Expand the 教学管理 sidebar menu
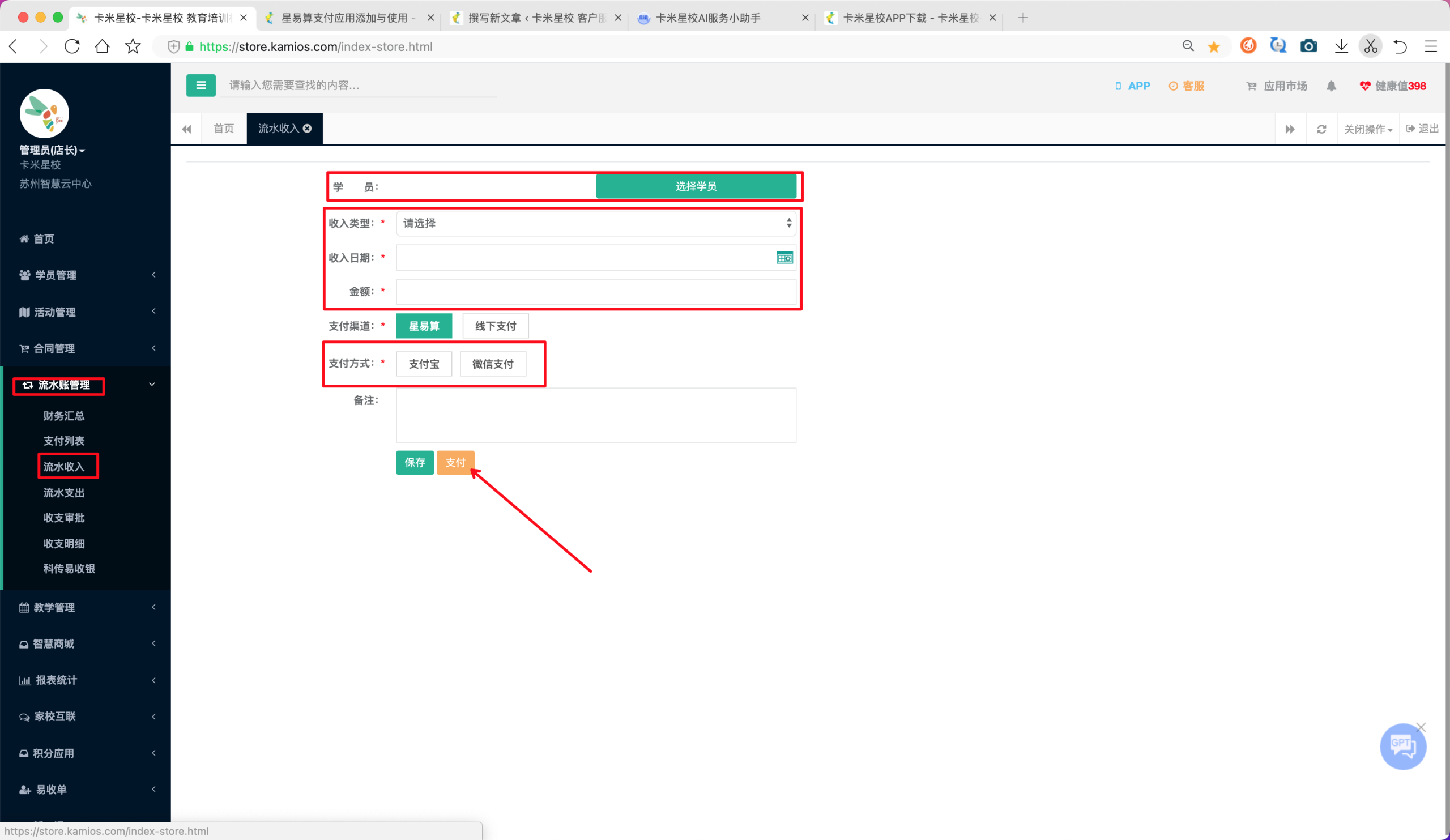The height and width of the screenshot is (840, 1450). tap(86, 608)
